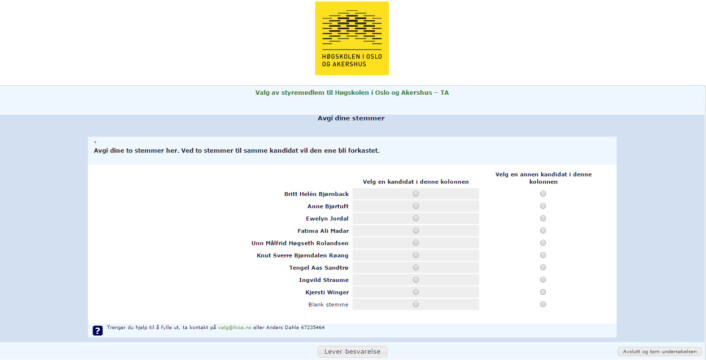Choose Kjersti Winger in first column
Screen dimensions: 706x360
416,292
